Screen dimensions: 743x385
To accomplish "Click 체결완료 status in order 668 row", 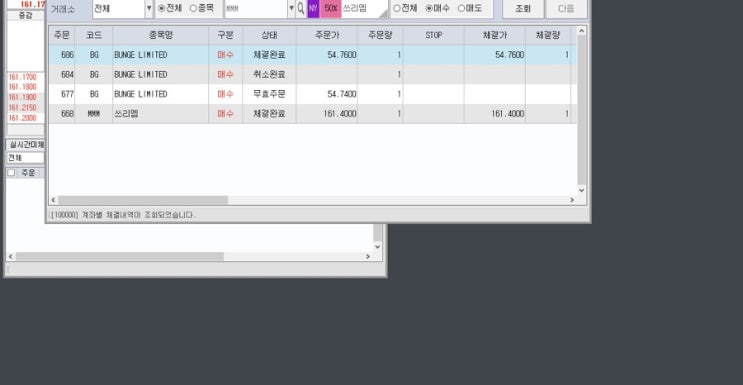I will (x=269, y=114).
